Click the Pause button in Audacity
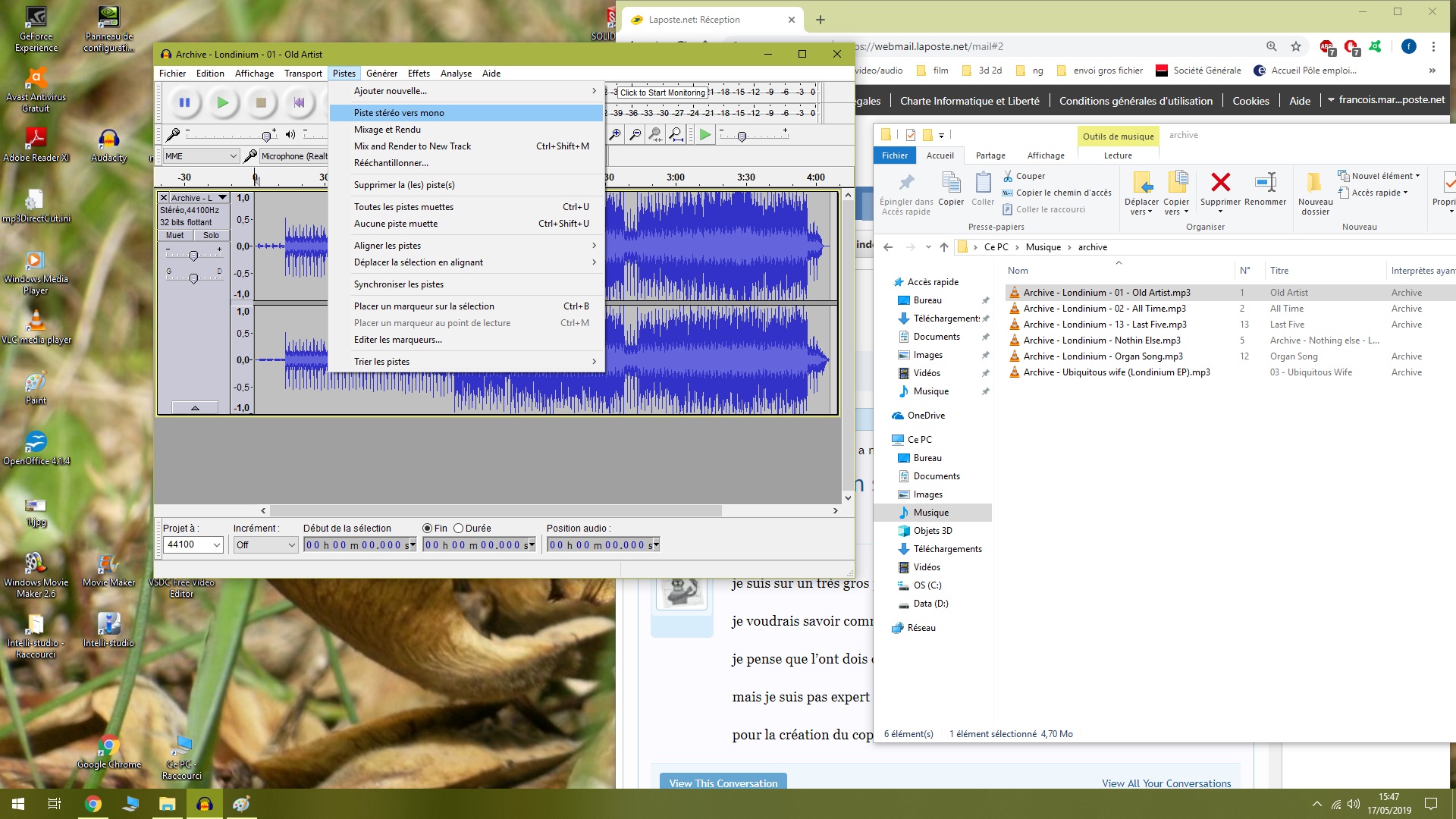Image resolution: width=1456 pixels, height=819 pixels. (184, 102)
